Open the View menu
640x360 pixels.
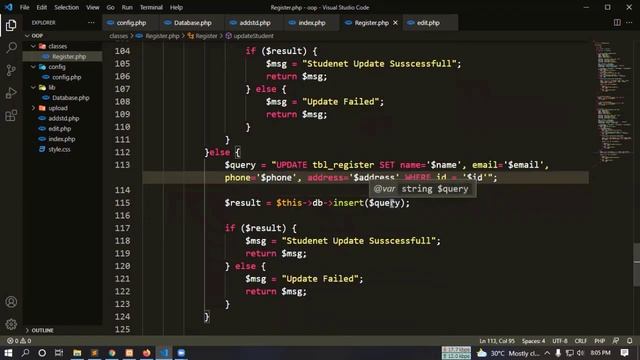pos(93,7)
